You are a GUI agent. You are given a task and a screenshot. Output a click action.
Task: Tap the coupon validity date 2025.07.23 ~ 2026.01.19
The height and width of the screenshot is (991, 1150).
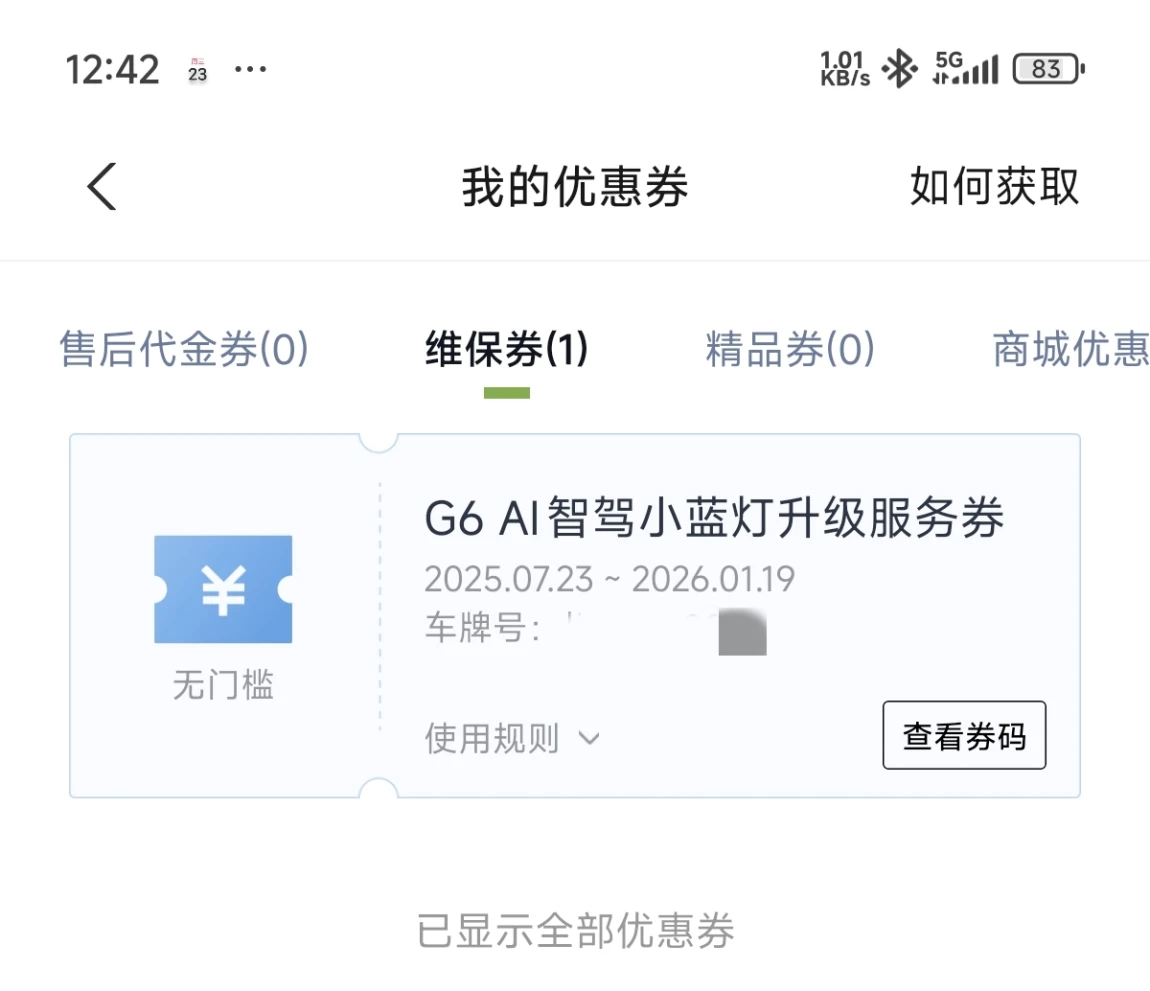609,579
